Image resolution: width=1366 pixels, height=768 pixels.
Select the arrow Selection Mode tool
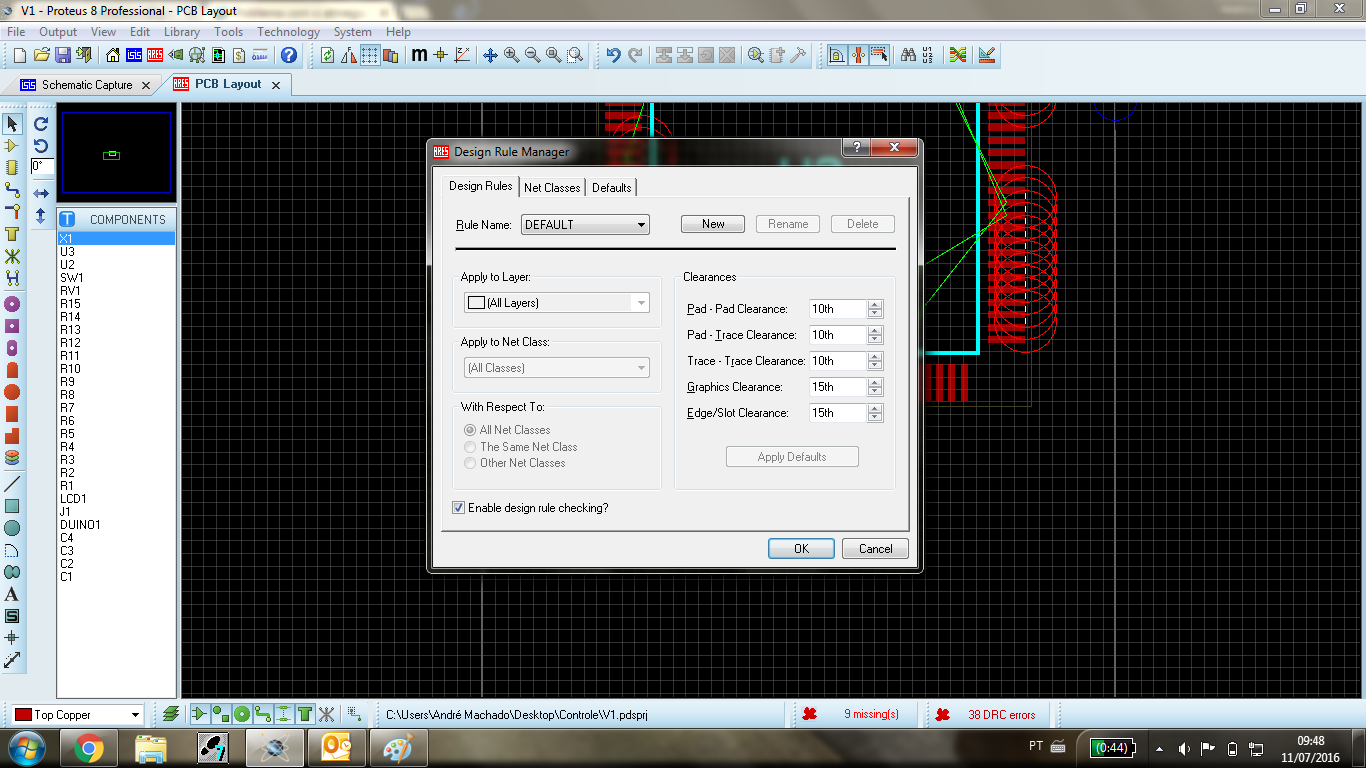click(x=12, y=124)
